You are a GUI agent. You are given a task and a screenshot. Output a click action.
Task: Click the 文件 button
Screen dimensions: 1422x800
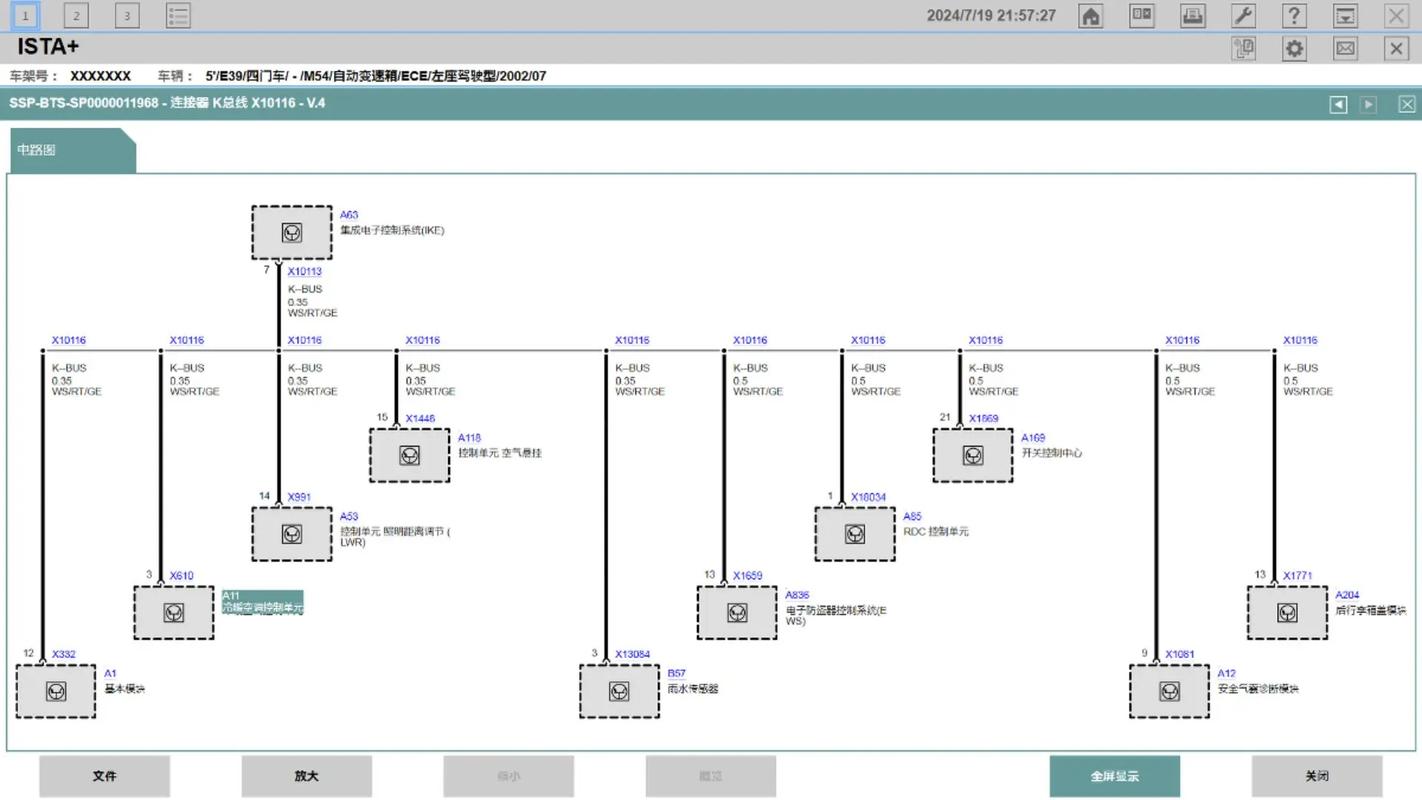click(x=105, y=776)
